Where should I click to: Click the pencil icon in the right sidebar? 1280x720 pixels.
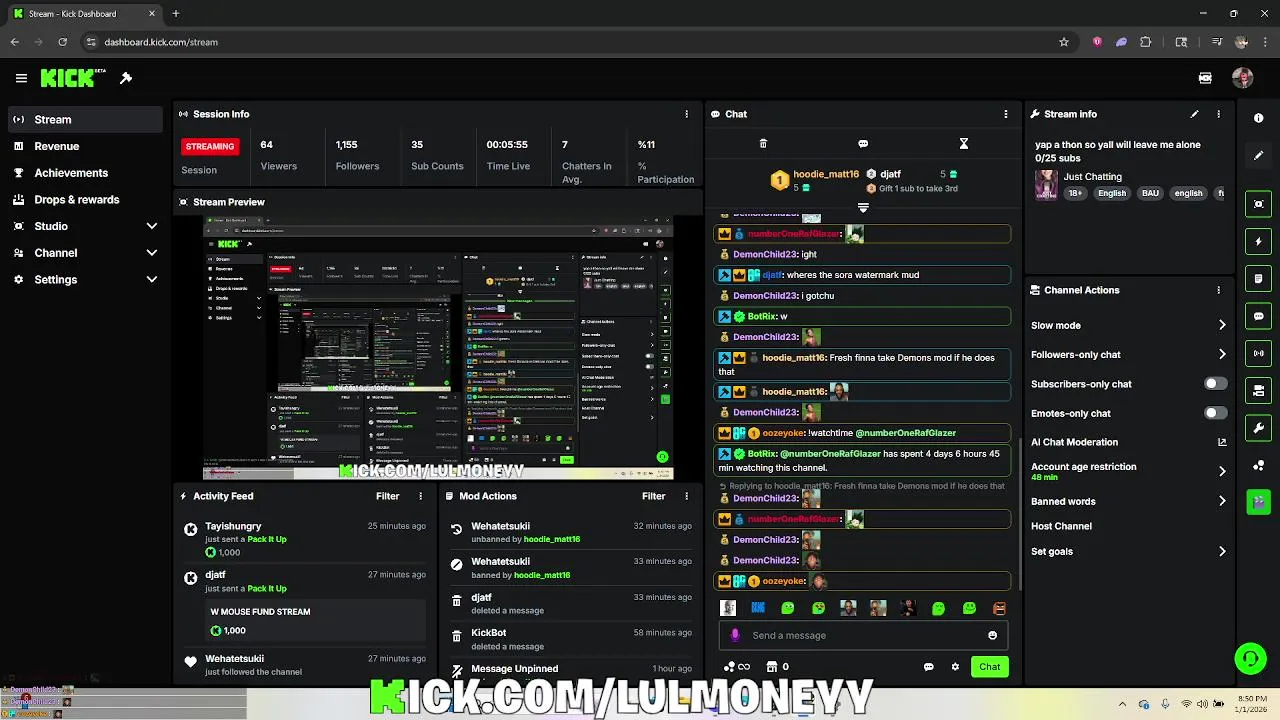click(x=1259, y=156)
